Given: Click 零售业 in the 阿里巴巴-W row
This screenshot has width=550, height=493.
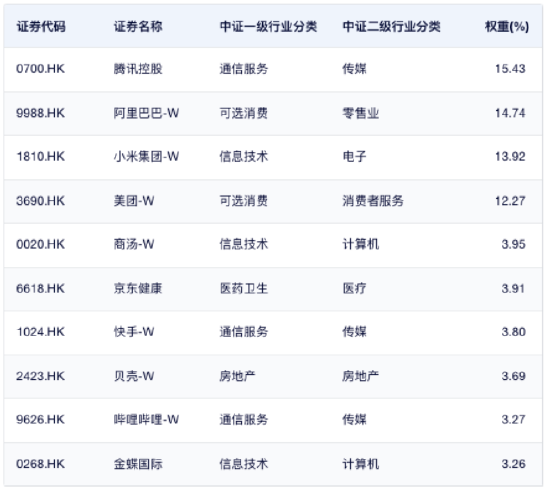Looking at the screenshot, I should coord(361,113).
